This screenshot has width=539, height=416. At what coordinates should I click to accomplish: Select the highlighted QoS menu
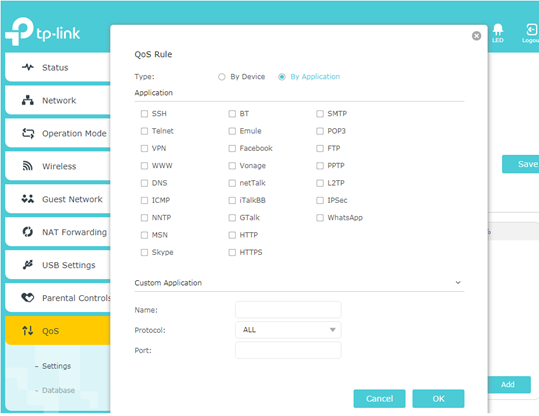[58, 330]
